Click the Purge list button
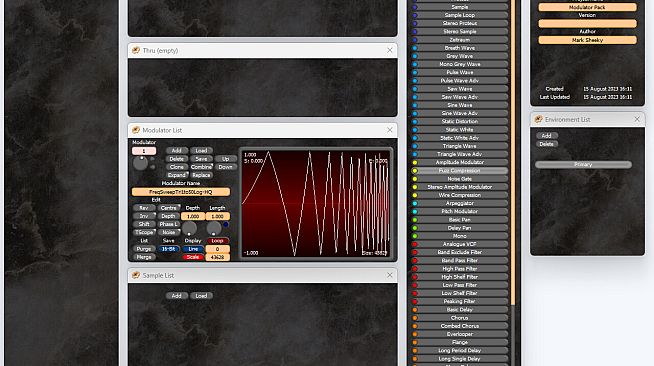The width and height of the screenshot is (654, 366). point(144,249)
